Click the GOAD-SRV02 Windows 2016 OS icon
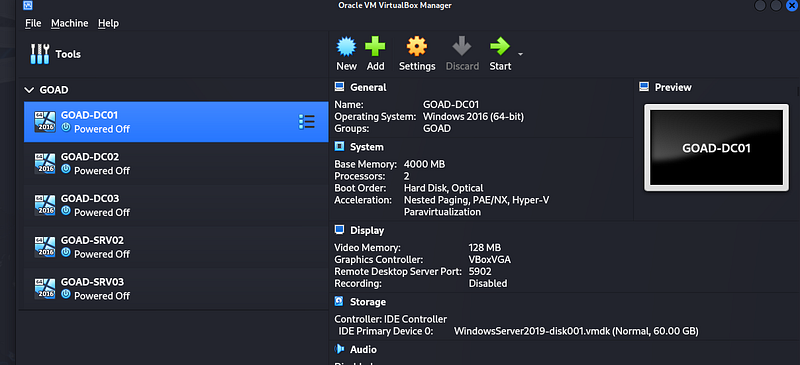800x365 pixels. (x=45, y=247)
